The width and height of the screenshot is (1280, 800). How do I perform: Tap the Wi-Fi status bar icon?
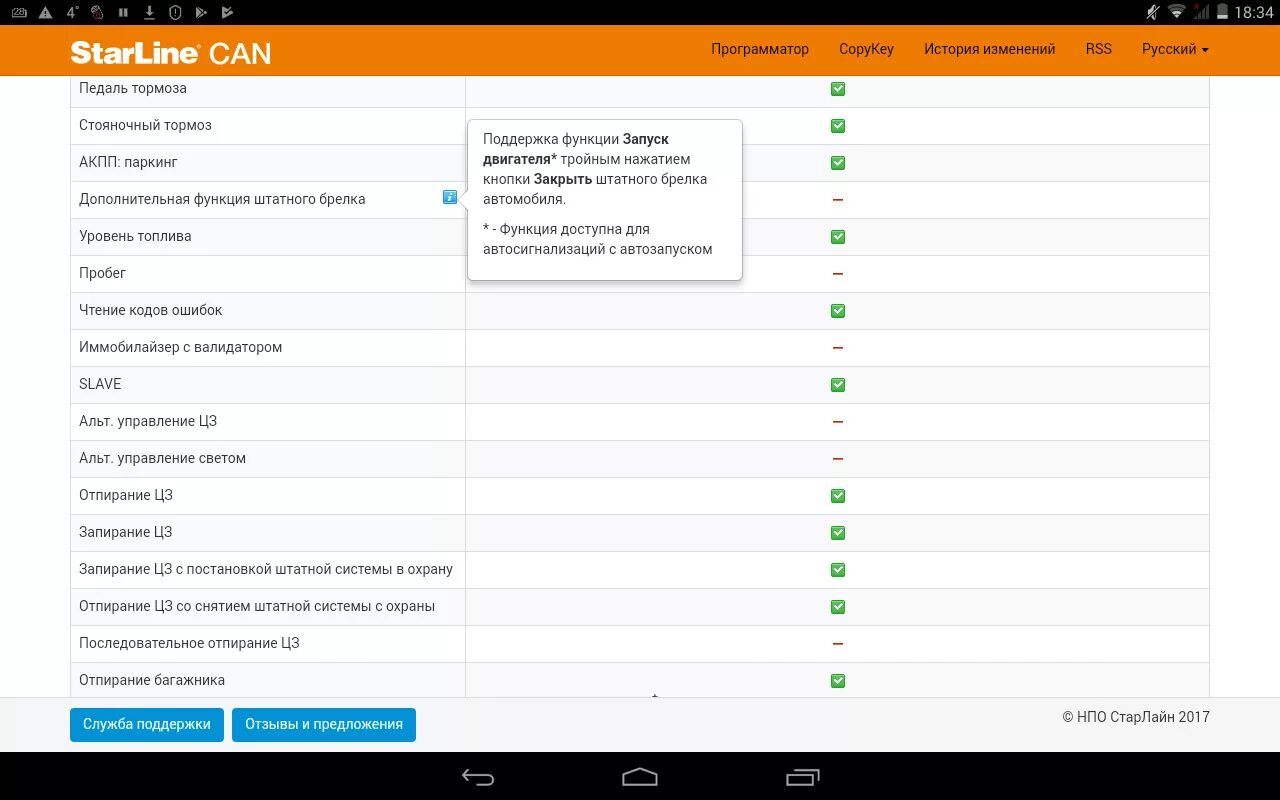(1176, 12)
